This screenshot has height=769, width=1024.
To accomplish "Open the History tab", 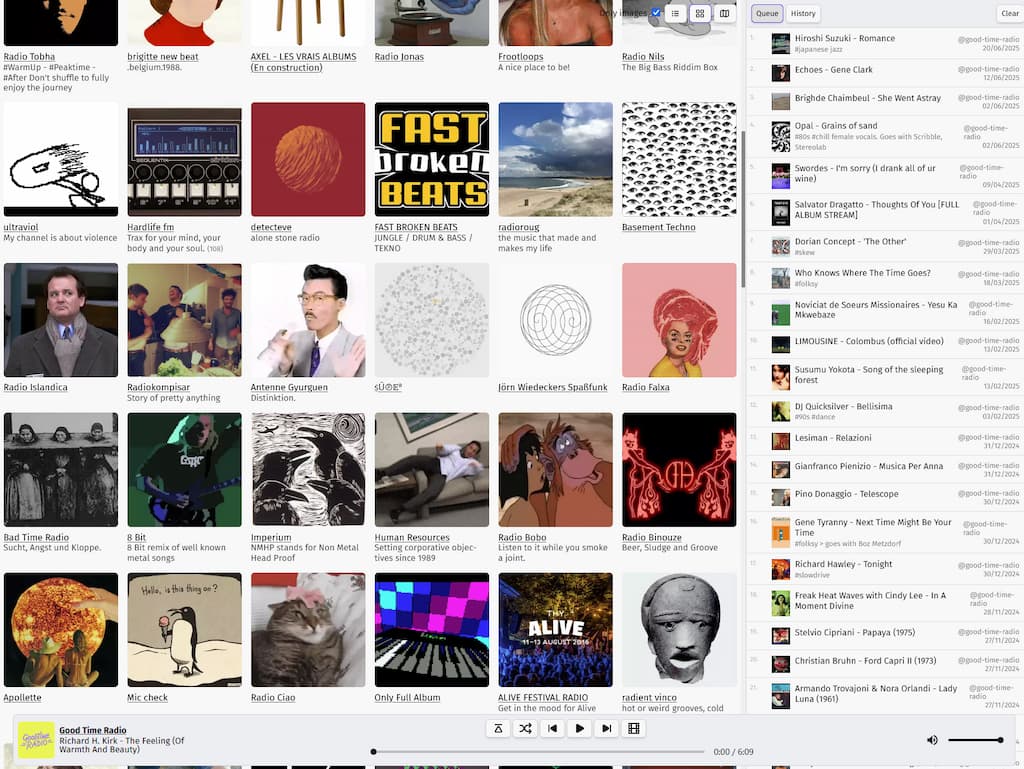I will pyautogui.click(x=803, y=14).
